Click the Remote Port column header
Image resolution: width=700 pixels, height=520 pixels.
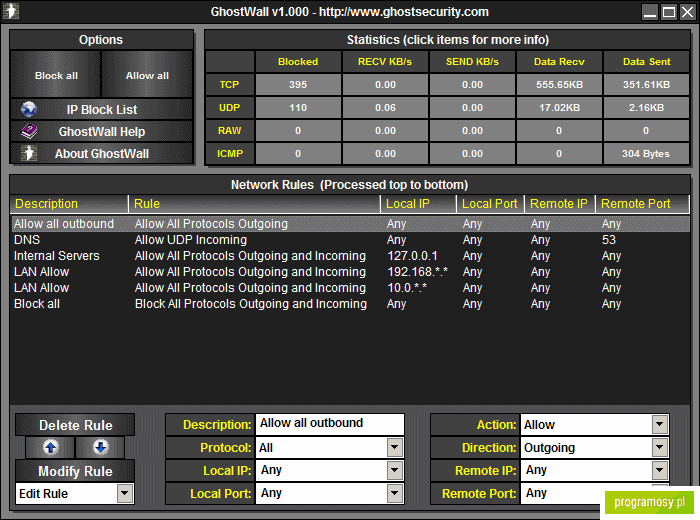tap(642, 204)
